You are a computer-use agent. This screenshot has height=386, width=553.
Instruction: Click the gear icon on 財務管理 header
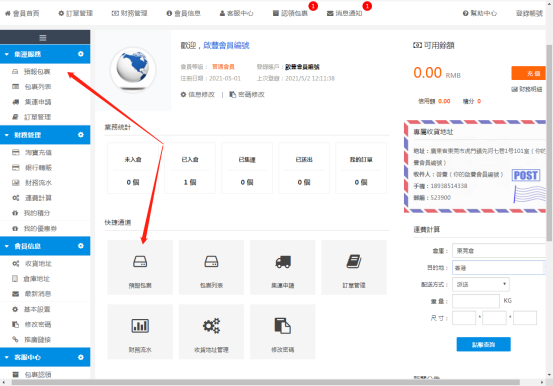pyautogui.click(x=81, y=135)
